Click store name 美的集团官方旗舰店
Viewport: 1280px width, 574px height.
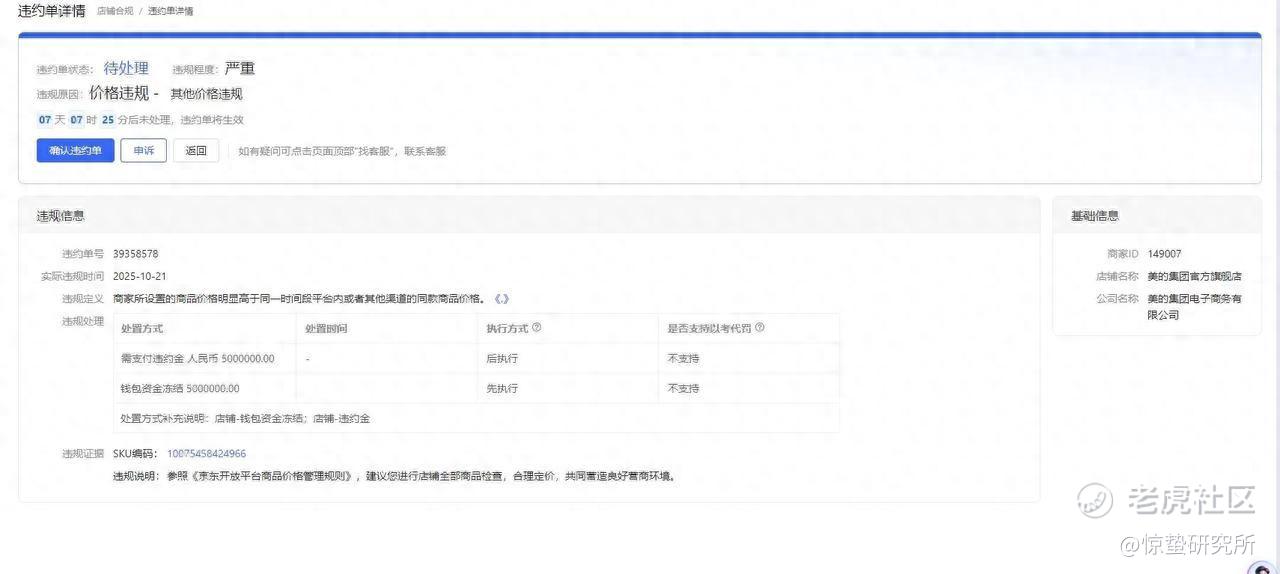[x=1194, y=276]
